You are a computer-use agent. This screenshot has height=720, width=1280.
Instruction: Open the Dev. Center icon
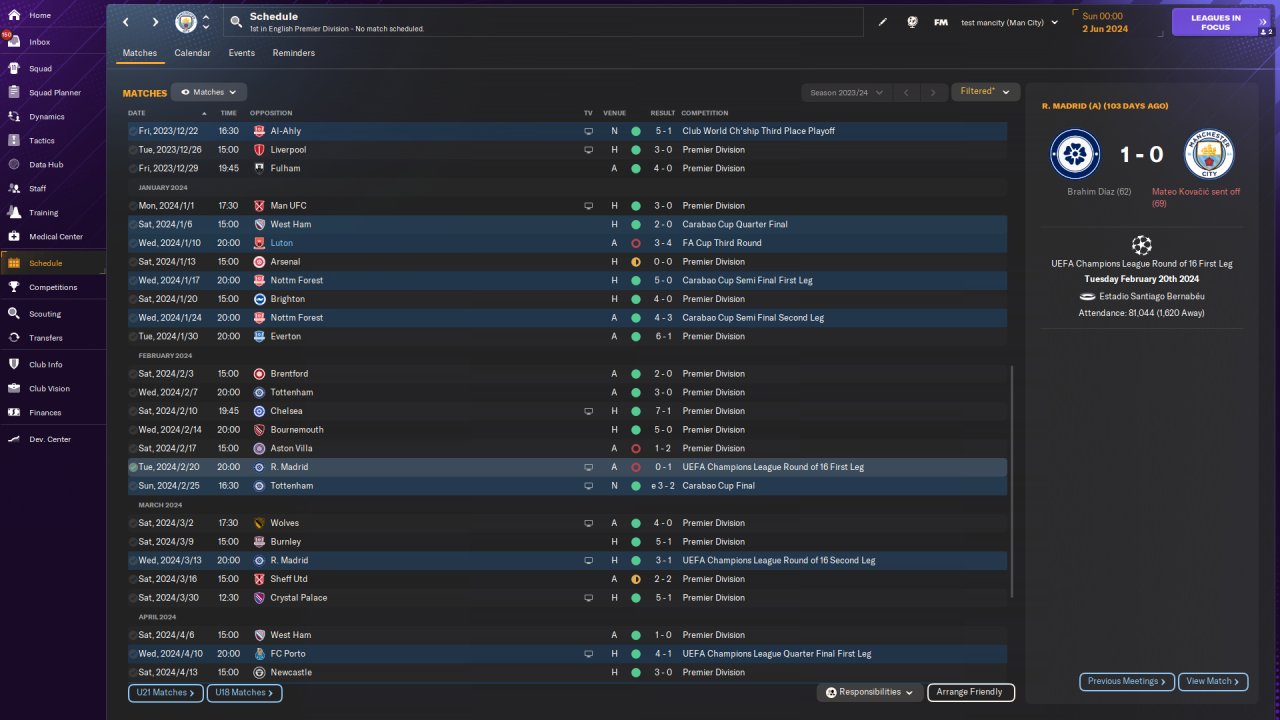pyautogui.click(x=14, y=439)
